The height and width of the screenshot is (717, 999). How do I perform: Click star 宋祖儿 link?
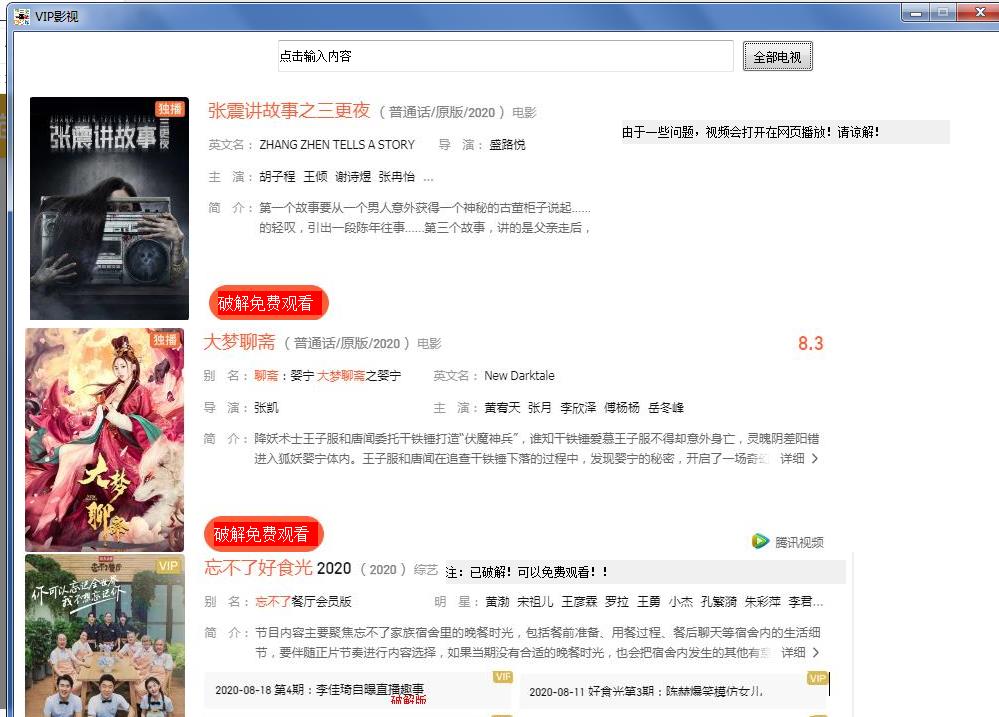(535, 601)
